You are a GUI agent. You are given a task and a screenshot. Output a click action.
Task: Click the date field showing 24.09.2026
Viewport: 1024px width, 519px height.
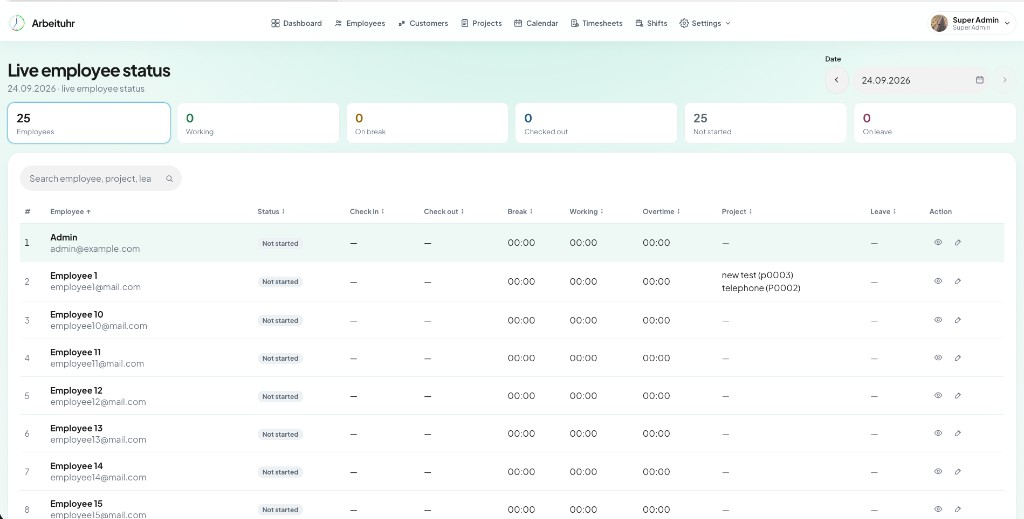coord(920,80)
